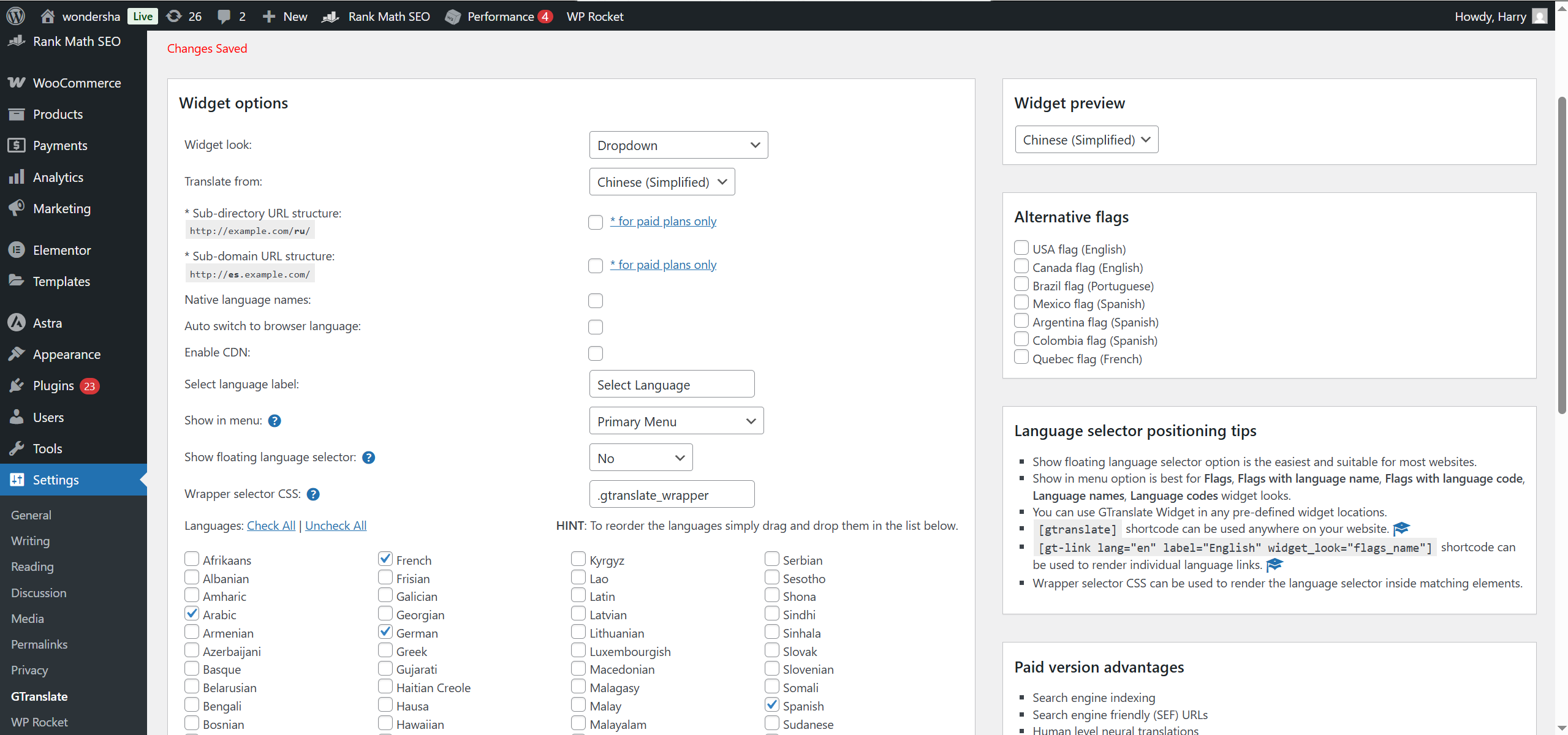Open the Widget look Dropdown selector
The image size is (1568, 735).
click(678, 145)
